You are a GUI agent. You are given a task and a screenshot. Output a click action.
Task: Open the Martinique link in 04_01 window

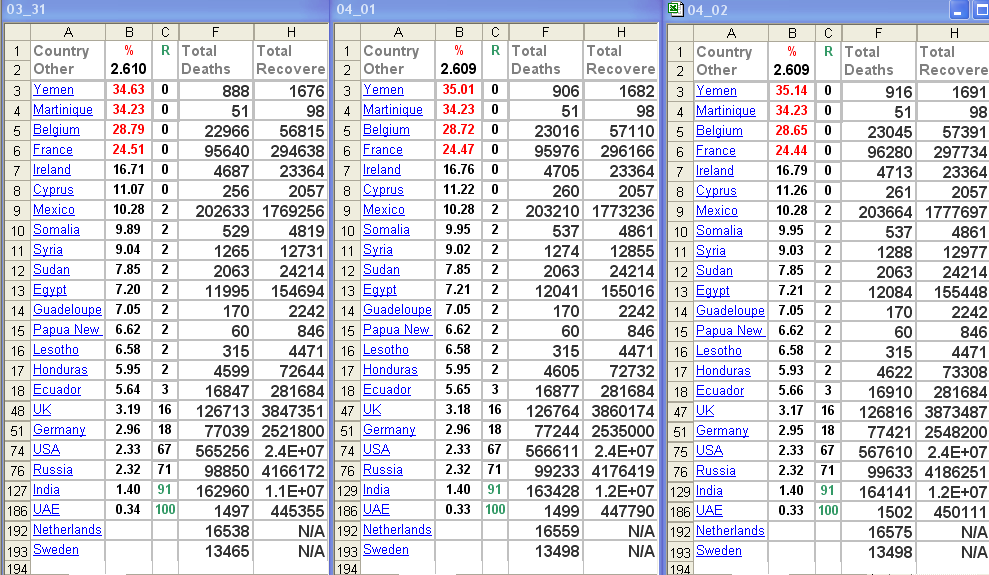point(392,110)
